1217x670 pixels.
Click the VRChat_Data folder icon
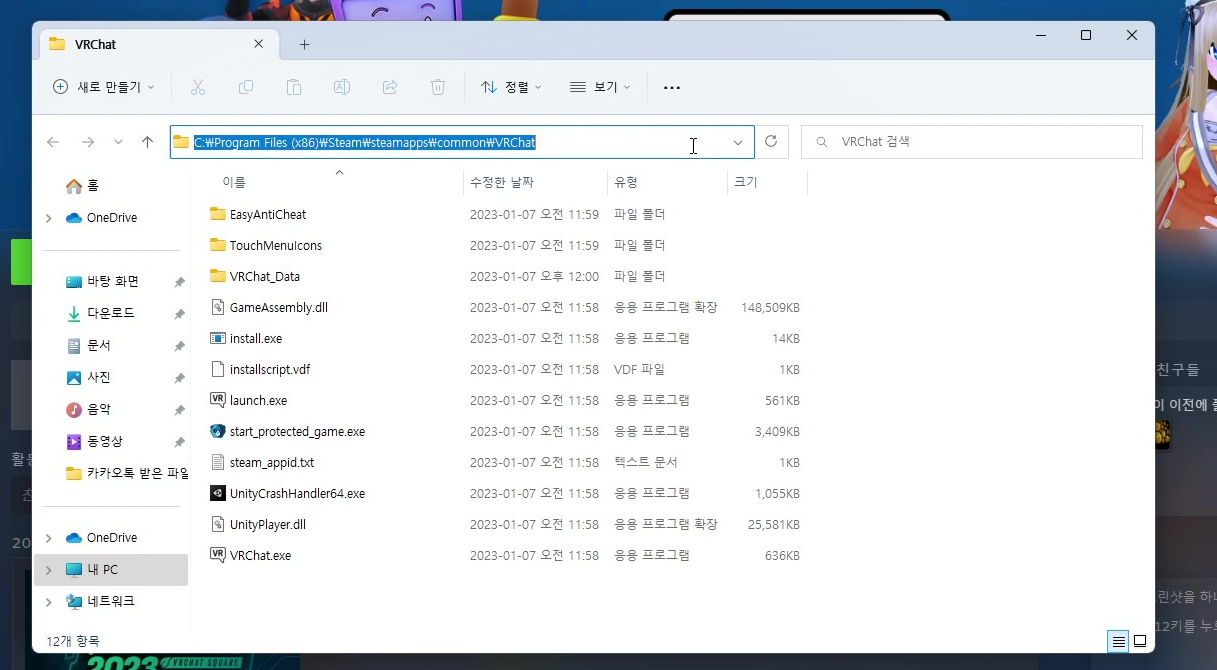pos(218,276)
